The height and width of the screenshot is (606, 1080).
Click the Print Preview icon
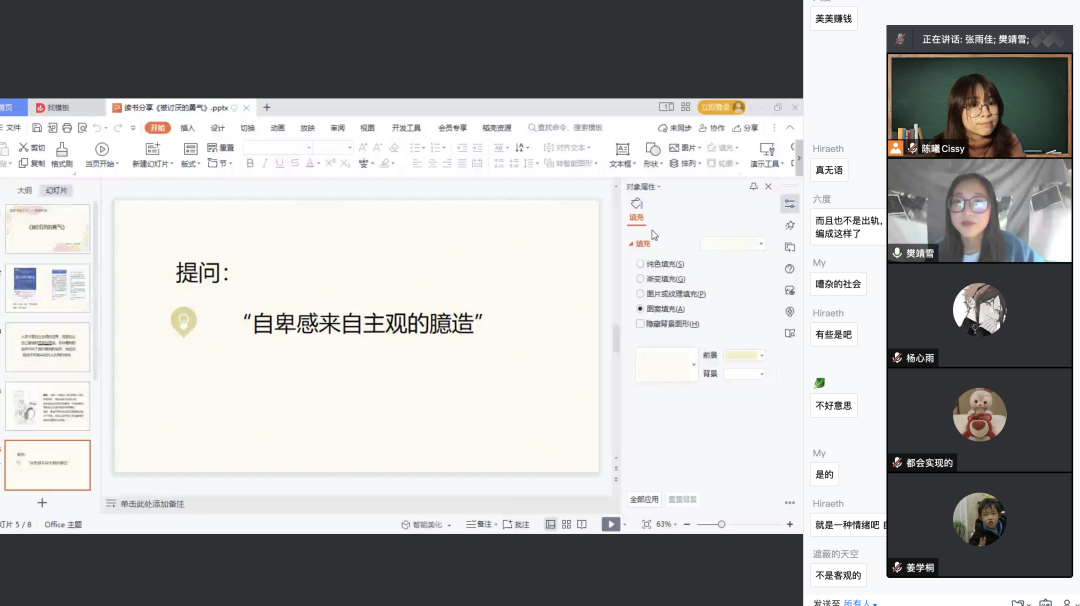point(82,128)
